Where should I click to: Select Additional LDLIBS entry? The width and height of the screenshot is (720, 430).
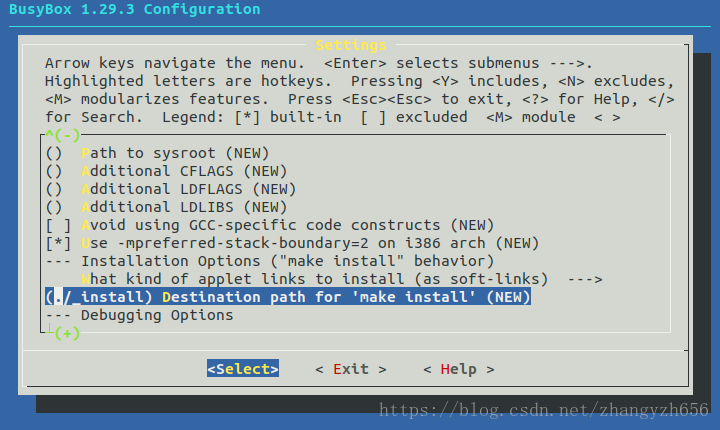click(x=166, y=207)
